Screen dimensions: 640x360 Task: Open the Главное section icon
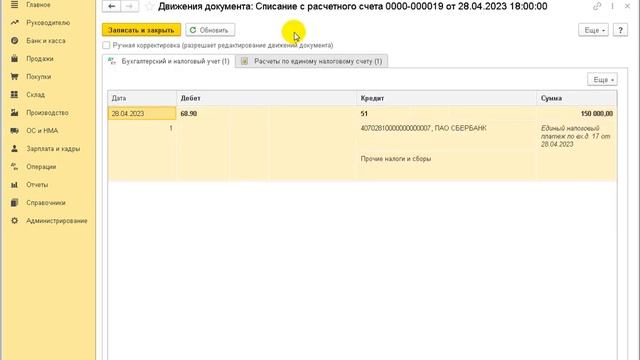14,5
